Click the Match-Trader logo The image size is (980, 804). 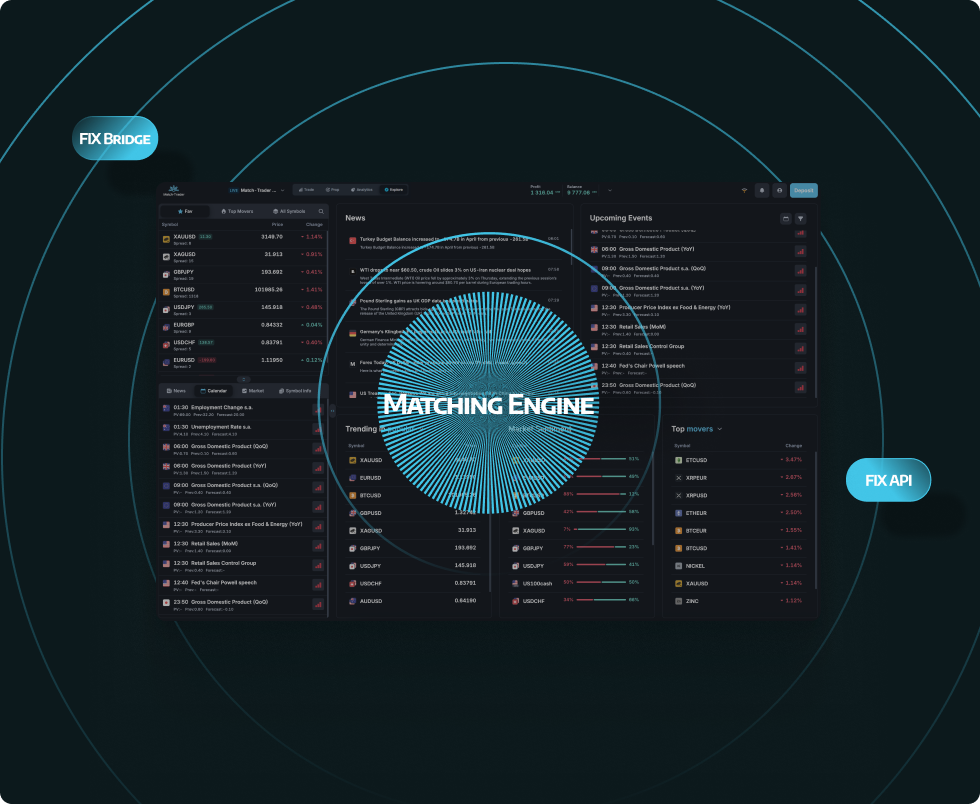click(173, 190)
